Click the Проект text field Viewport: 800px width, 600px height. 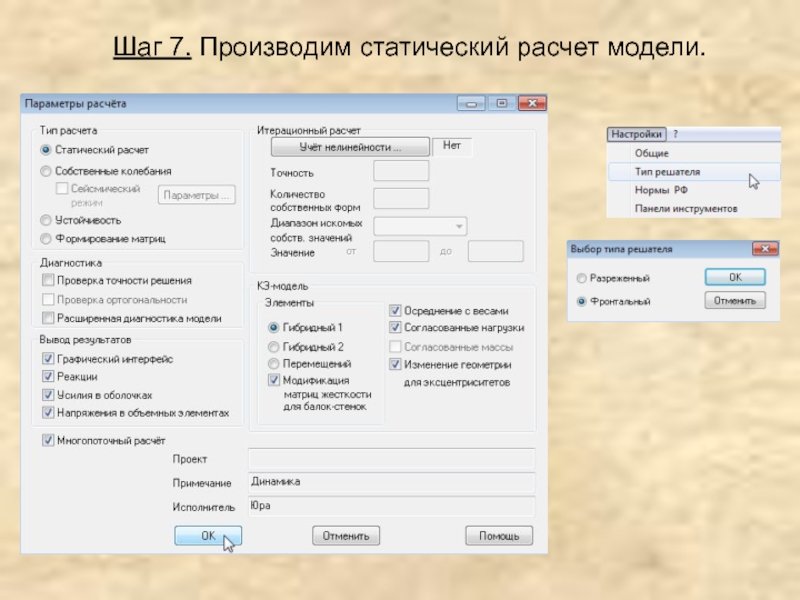[391, 459]
